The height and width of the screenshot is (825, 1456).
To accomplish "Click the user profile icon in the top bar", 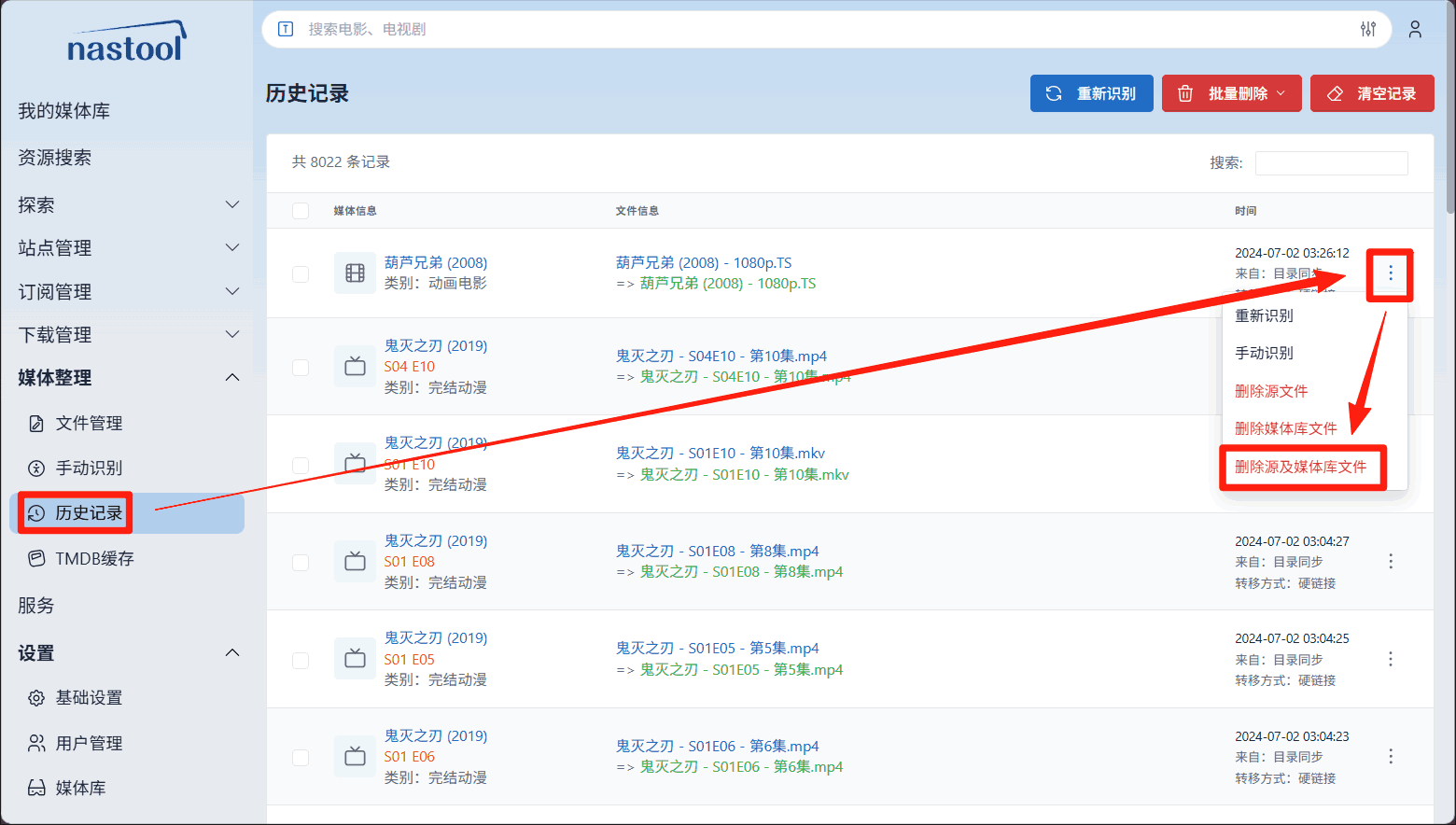I will click(1415, 30).
